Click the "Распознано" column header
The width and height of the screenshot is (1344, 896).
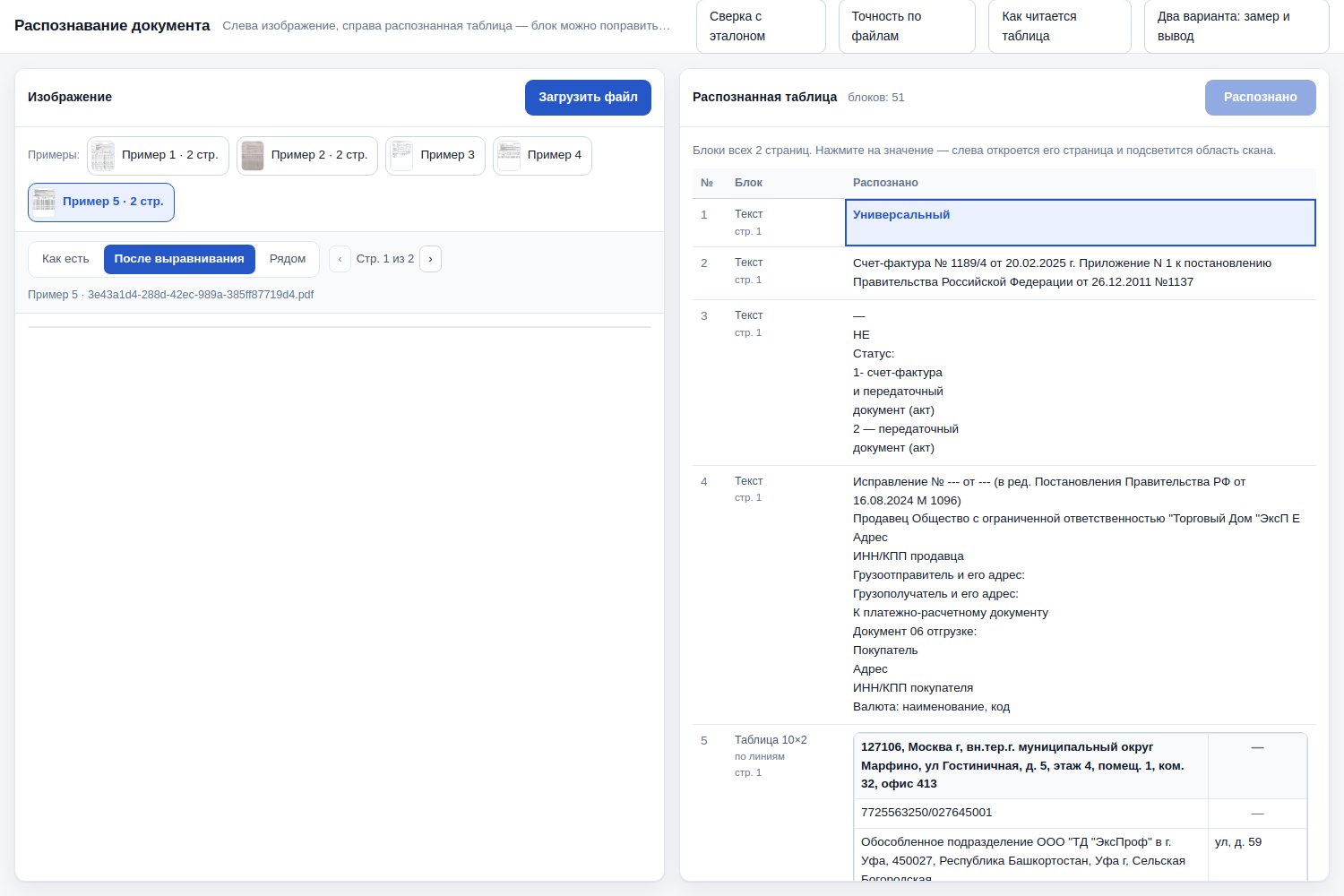885,183
